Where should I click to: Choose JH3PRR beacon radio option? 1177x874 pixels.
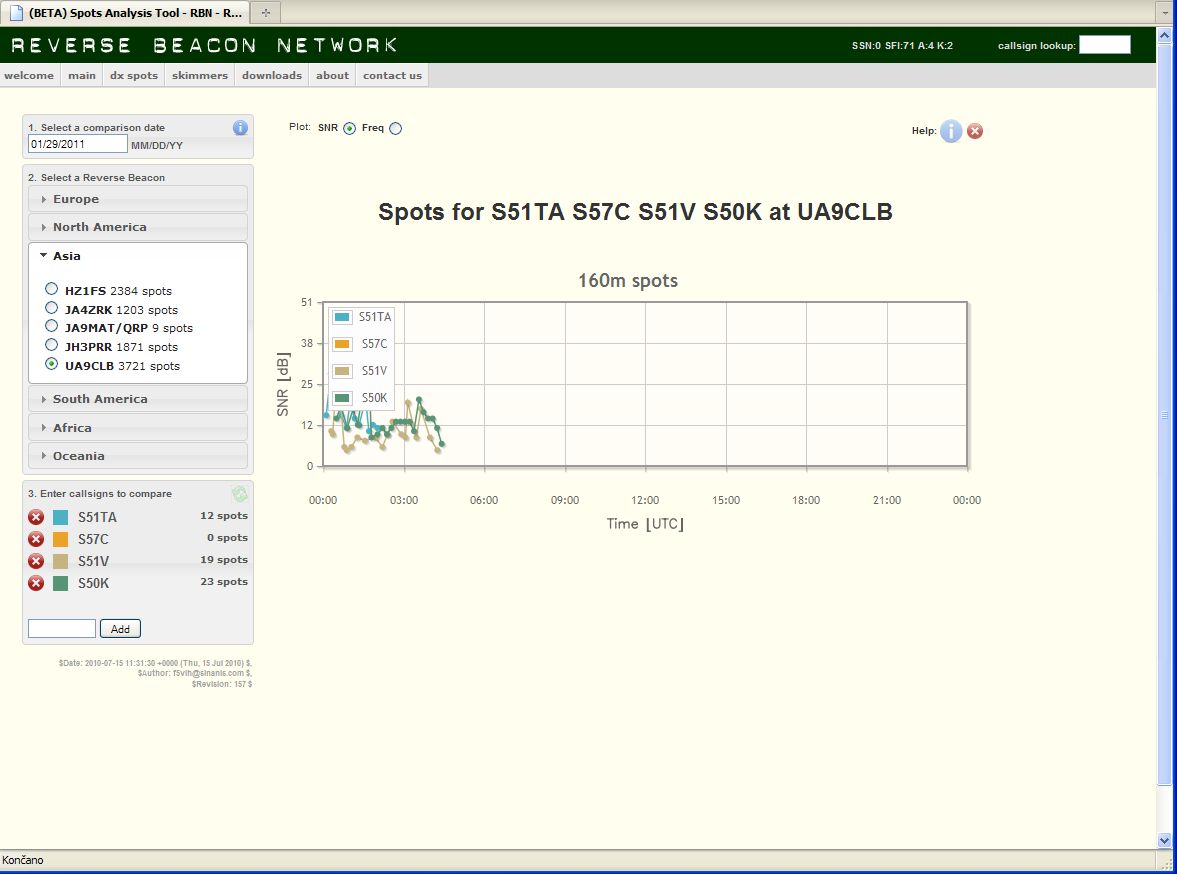point(52,346)
